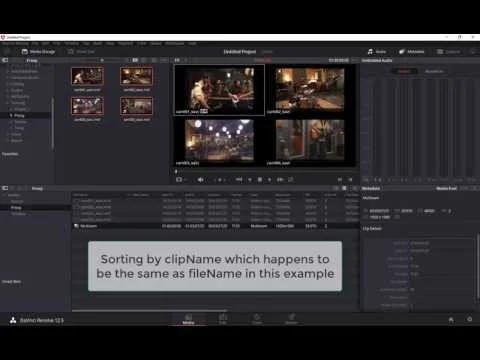Click the Clip Details section header

pyautogui.click(x=372, y=228)
